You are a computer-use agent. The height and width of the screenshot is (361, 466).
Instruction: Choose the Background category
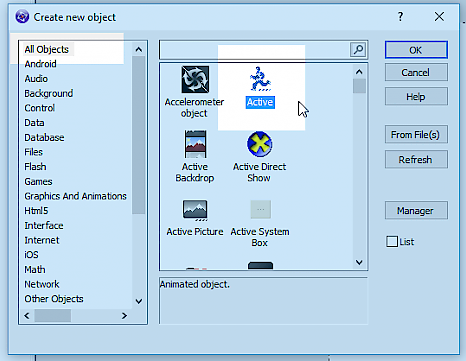(49, 93)
